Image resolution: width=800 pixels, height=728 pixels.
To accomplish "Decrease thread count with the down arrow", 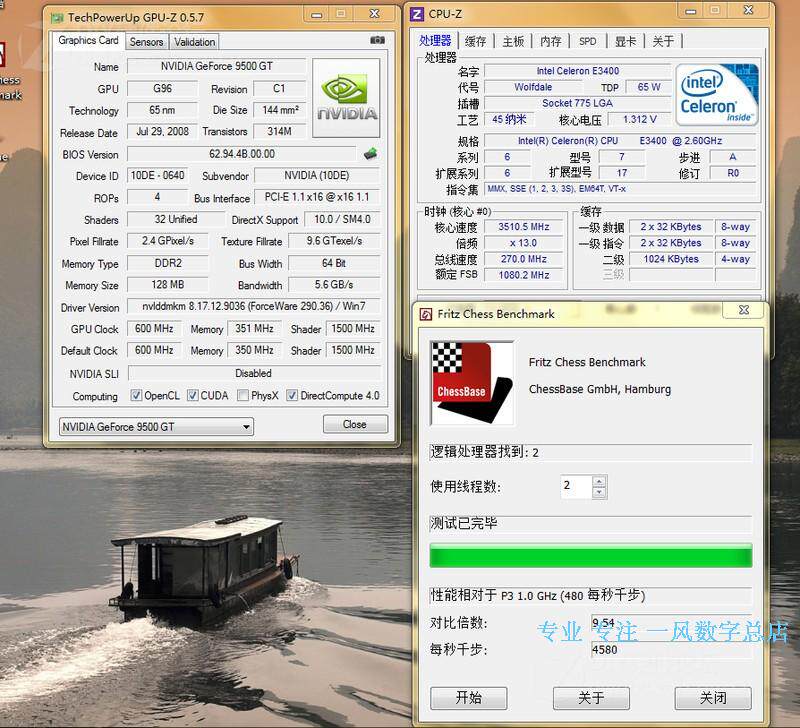I will 599,492.
